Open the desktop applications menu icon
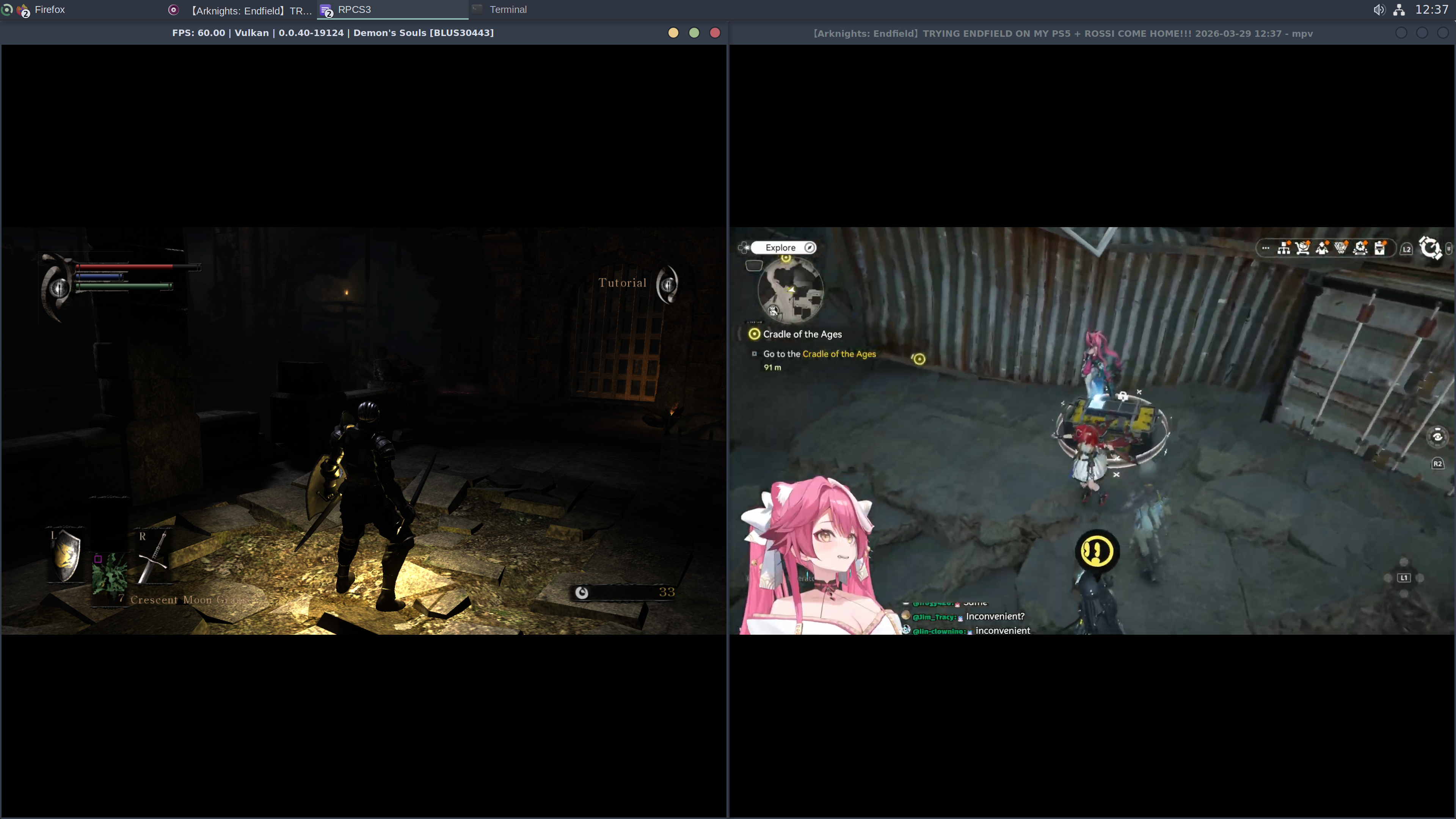Image resolution: width=1456 pixels, height=819 pixels. pos(7,9)
